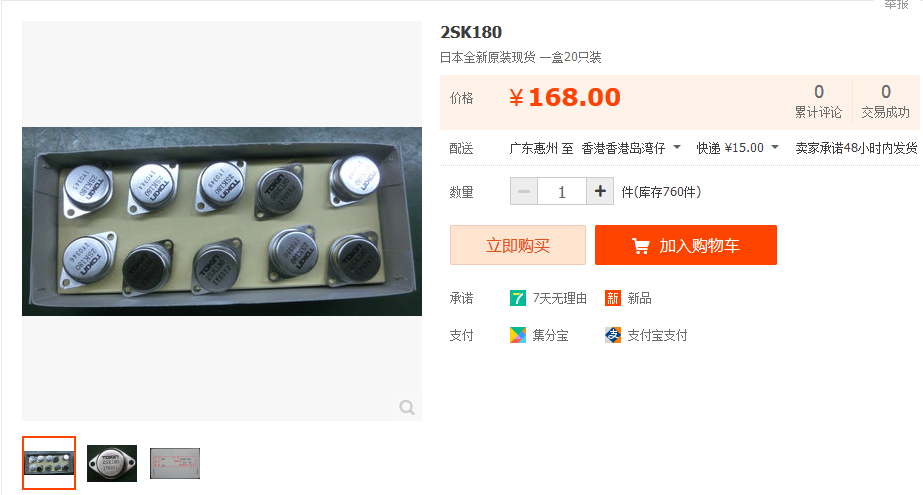Viewport: 923px width, 495px height.
Task: Expand the 快递 ¥15.00 shipping dropdown
Action: coord(738,148)
